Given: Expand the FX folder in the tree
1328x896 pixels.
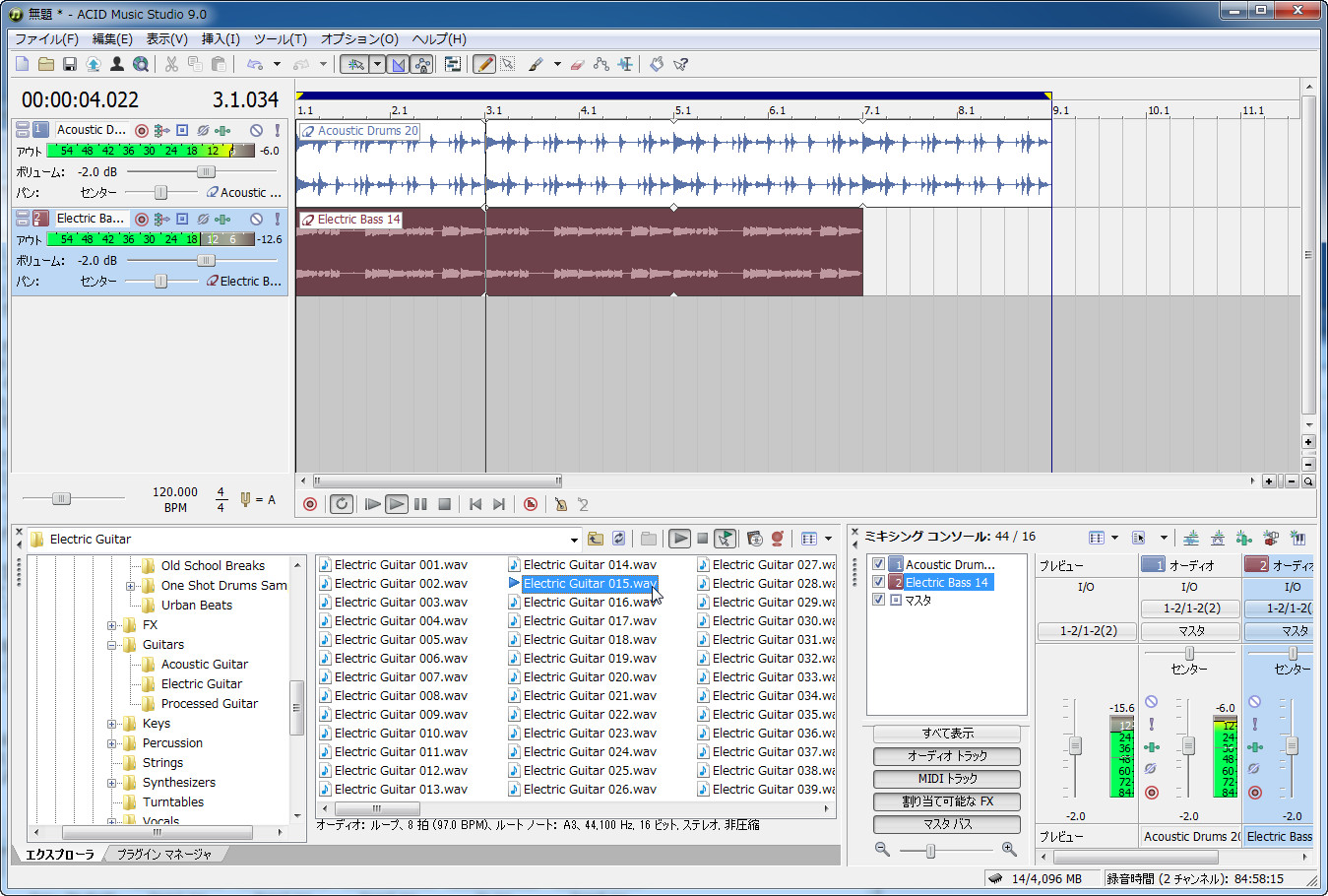Looking at the screenshot, I should (112, 625).
